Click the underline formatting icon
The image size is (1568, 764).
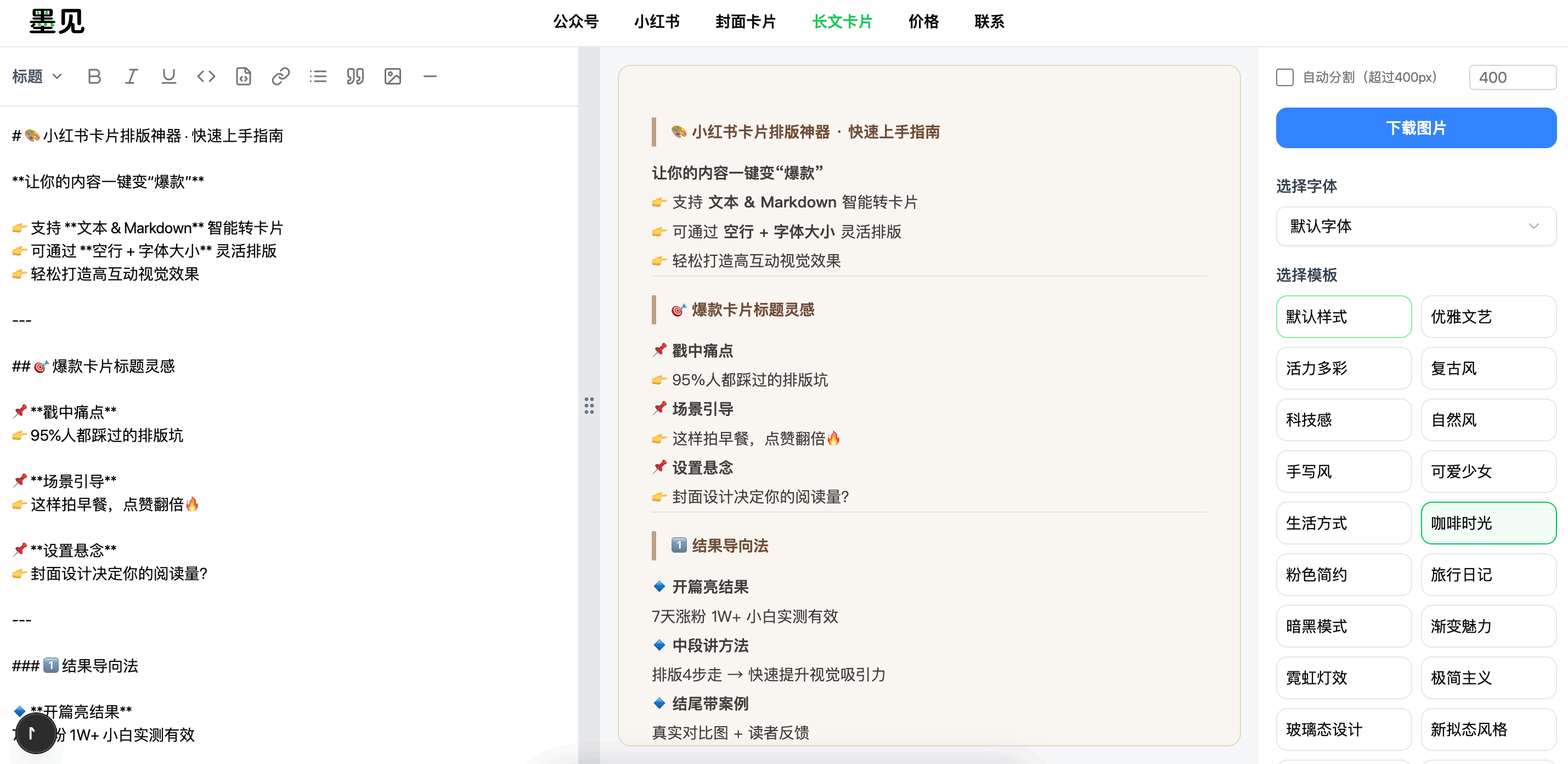[x=168, y=77]
